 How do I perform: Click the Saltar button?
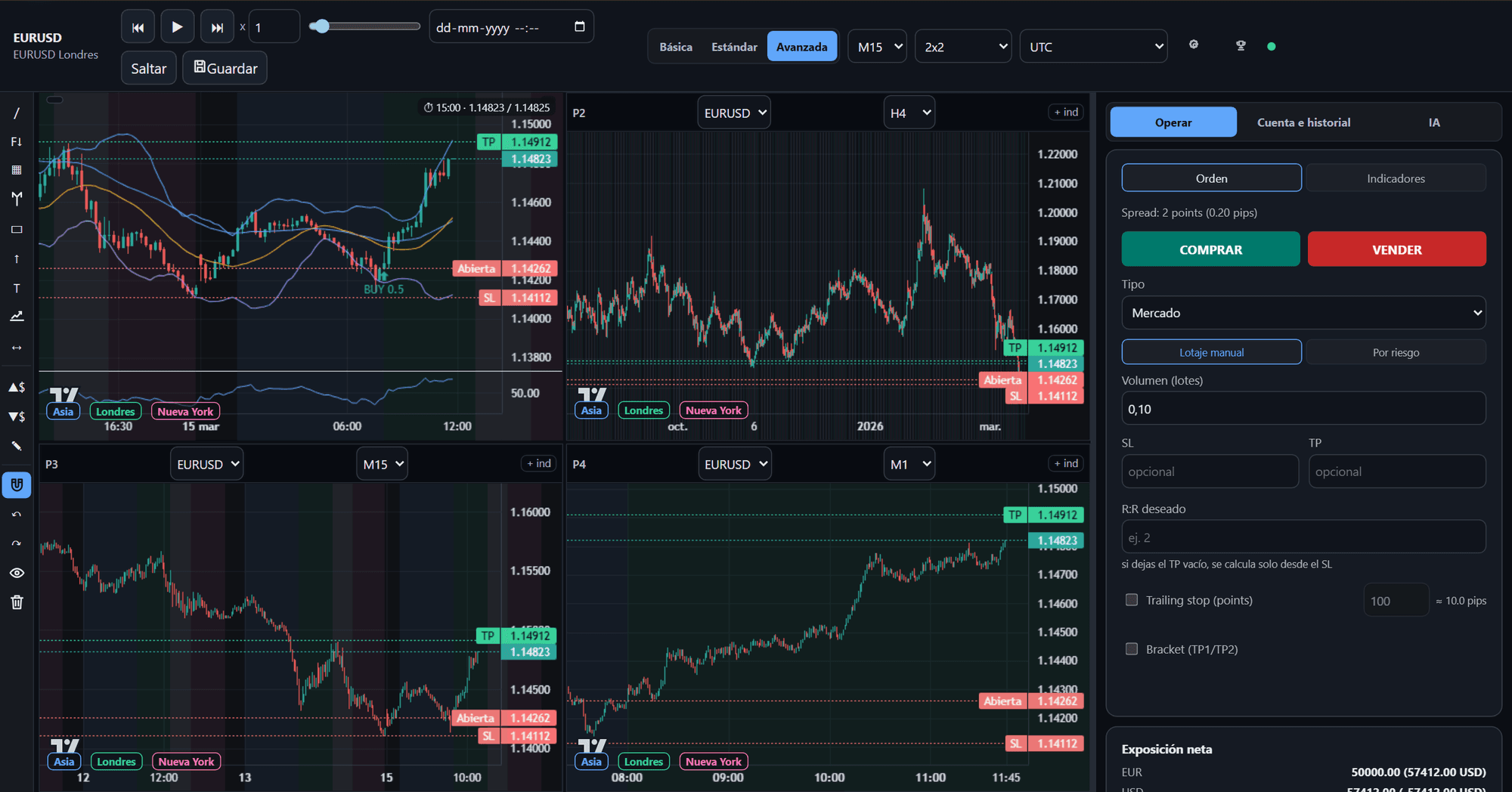tap(149, 68)
